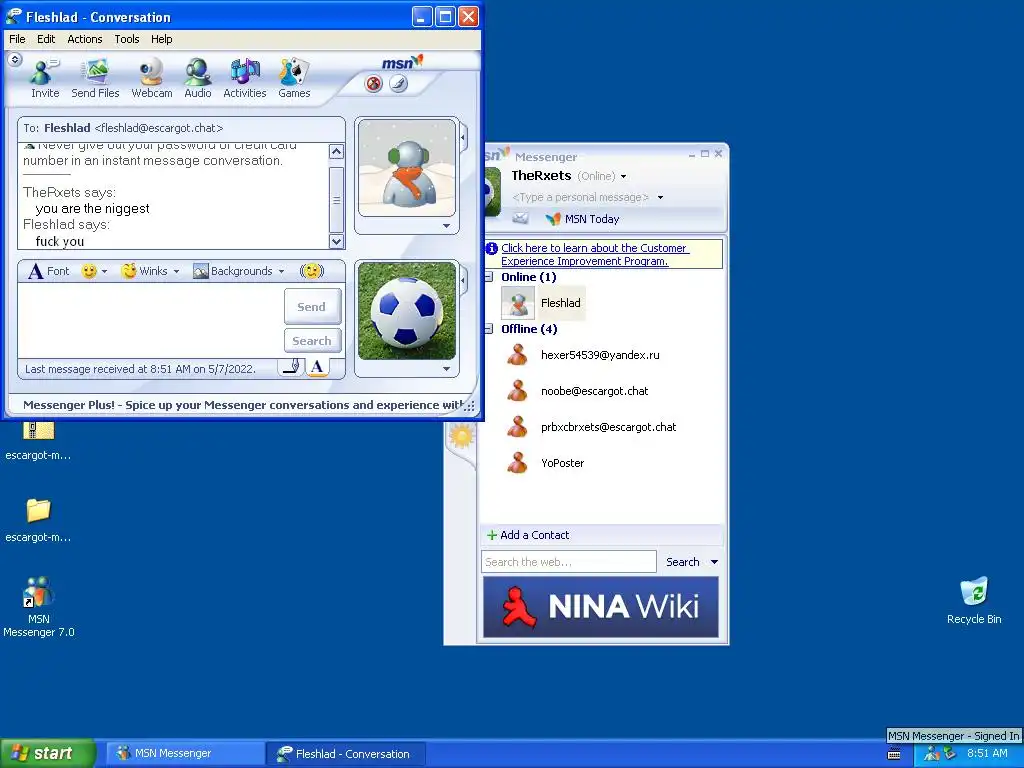The height and width of the screenshot is (768, 1024).
Task: Open the Tools menu
Action: pos(127,39)
